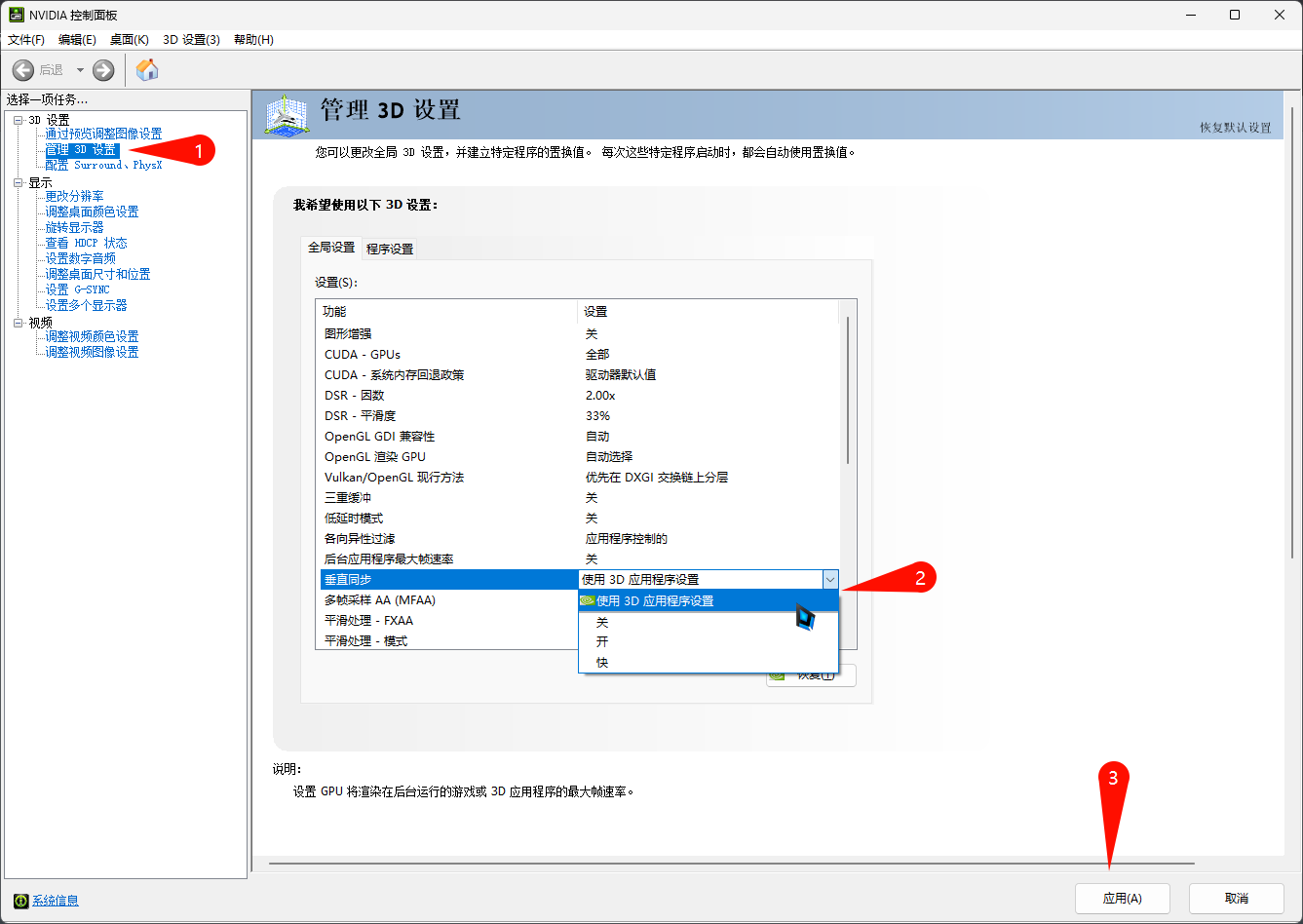Select the 各向异性过滤 row
The width and height of the screenshot is (1303, 924).
(579, 538)
